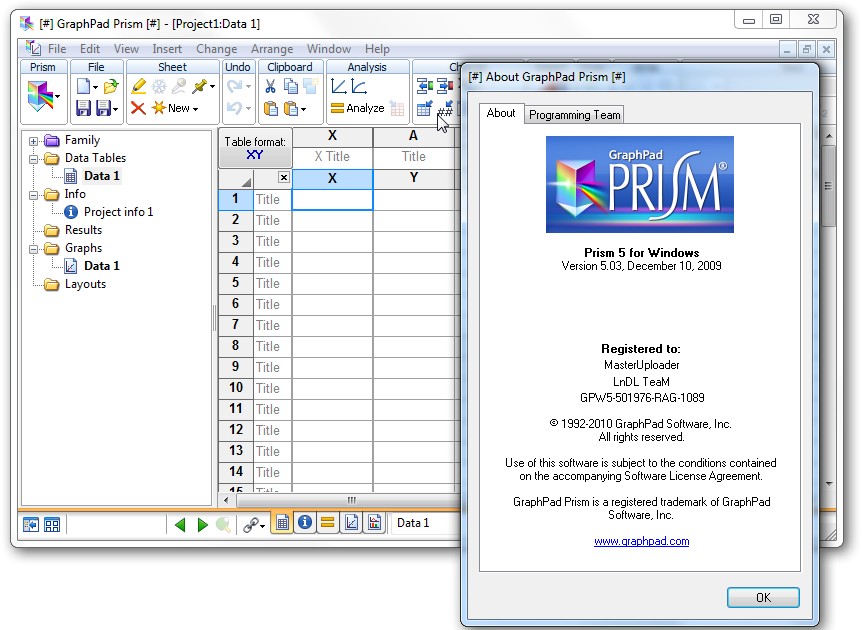Go to previous sheet with green left arrow
This screenshot has width=862, height=630.
click(x=180, y=525)
